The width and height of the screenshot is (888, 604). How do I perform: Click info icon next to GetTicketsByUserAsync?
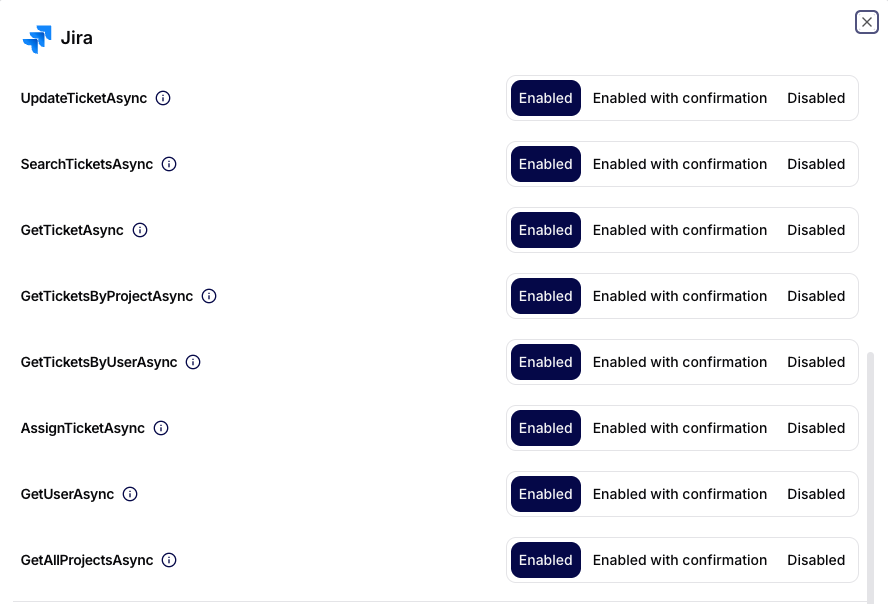192,362
